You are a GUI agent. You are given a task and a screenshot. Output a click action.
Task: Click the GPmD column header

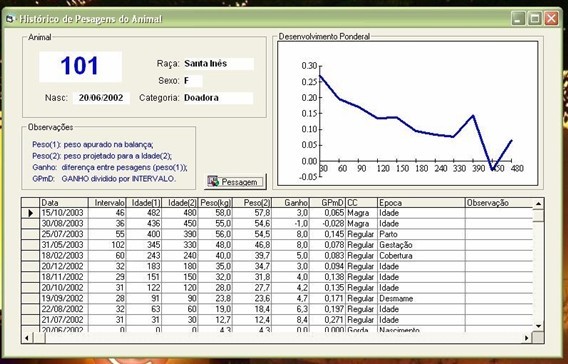tap(327, 202)
